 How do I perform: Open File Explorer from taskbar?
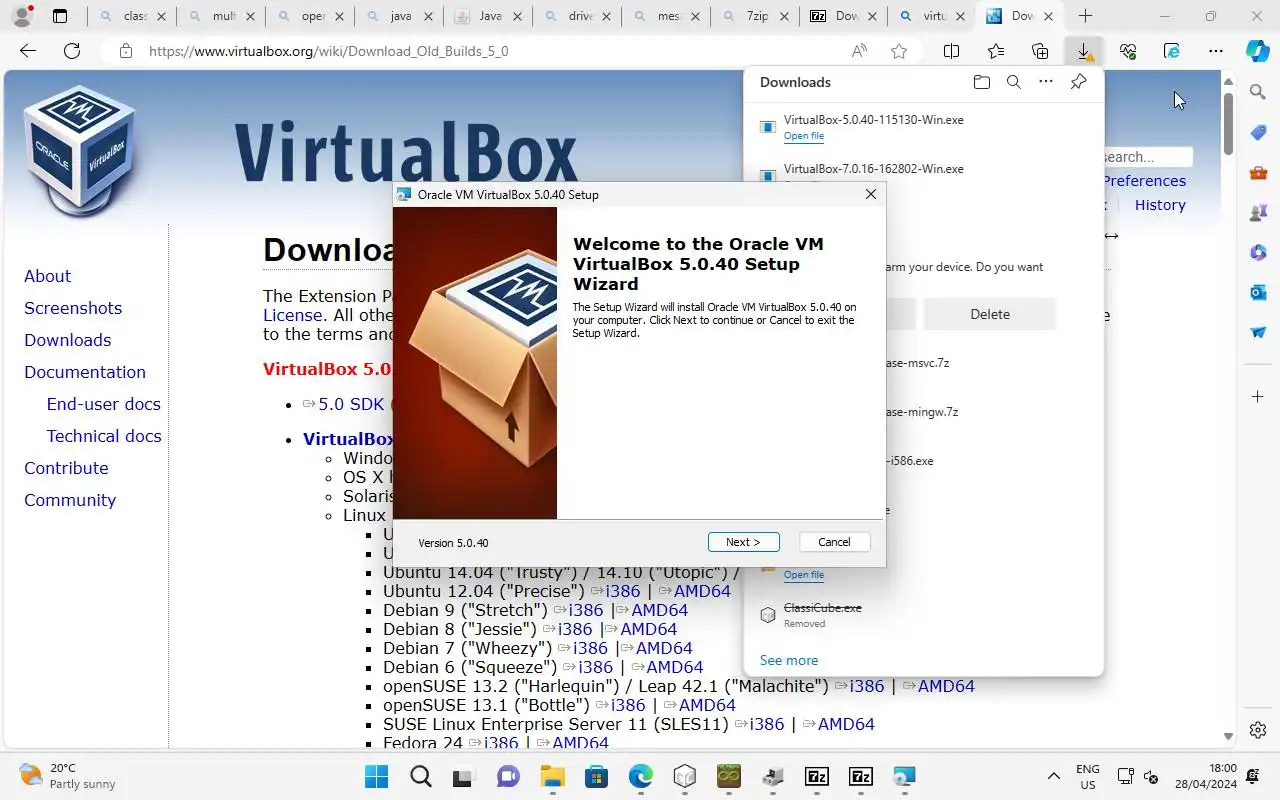coord(553,776)
